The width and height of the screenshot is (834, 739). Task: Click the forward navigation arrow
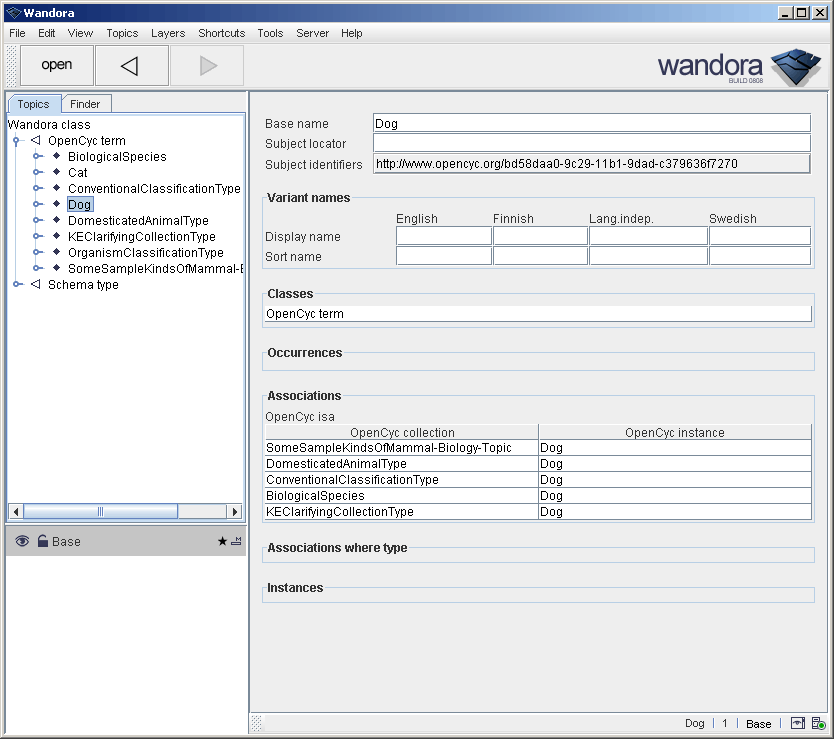[x=206, y=65]
